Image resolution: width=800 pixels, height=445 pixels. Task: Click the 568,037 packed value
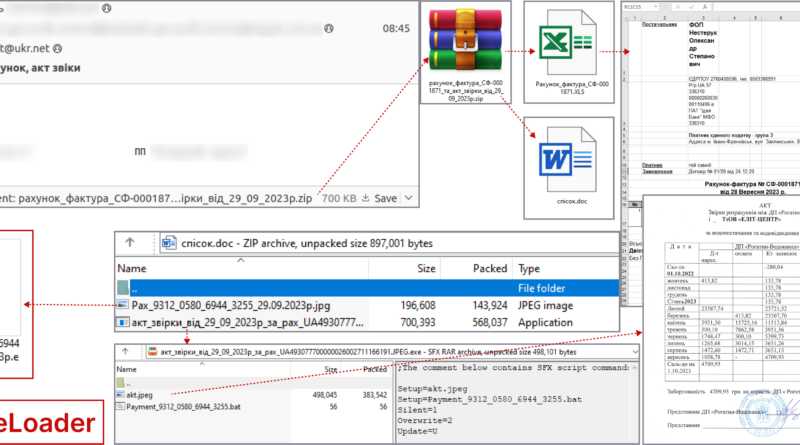click(490, 323)
